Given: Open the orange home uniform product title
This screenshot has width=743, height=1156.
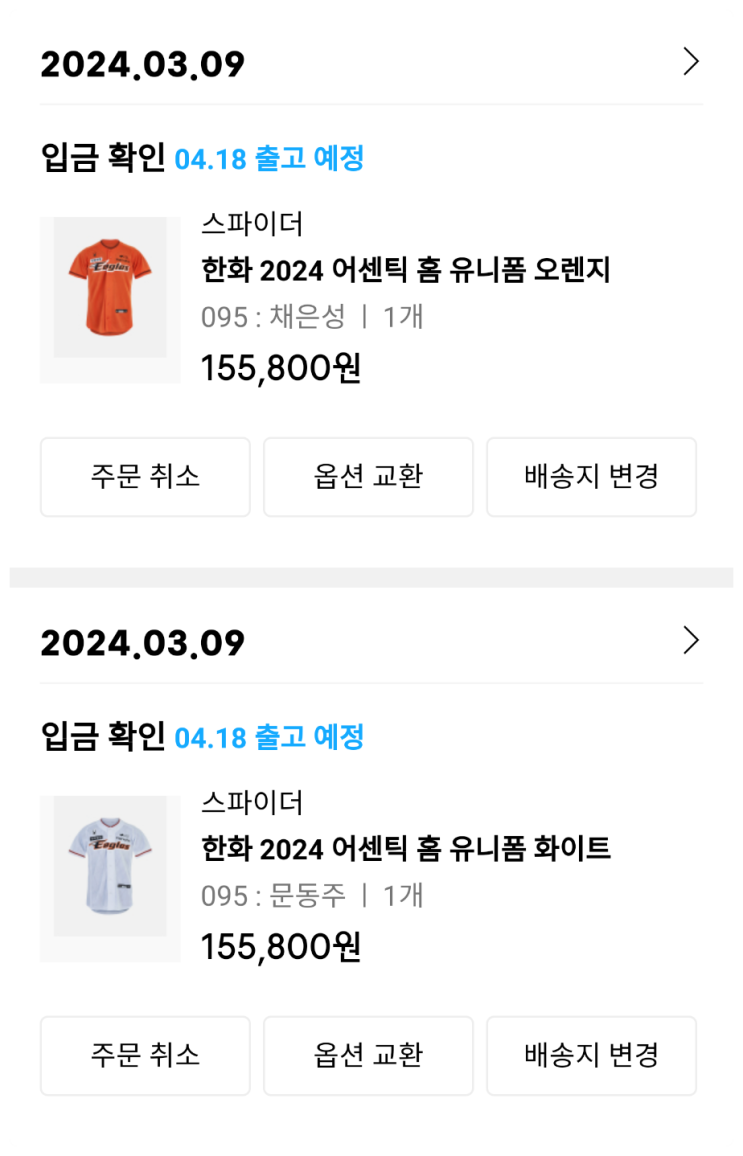Looking at the screenshot, I should point(405,270).
